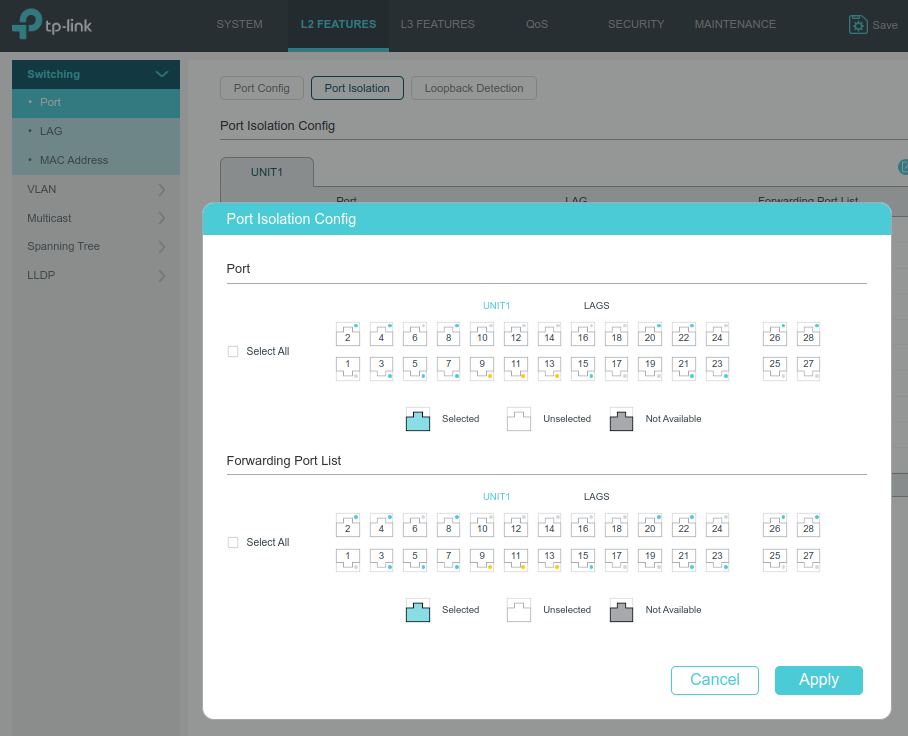Click LAGS label in the Port section
This screenshot has width=908, height=736.
pyautogui.click(x=596, y=306)
